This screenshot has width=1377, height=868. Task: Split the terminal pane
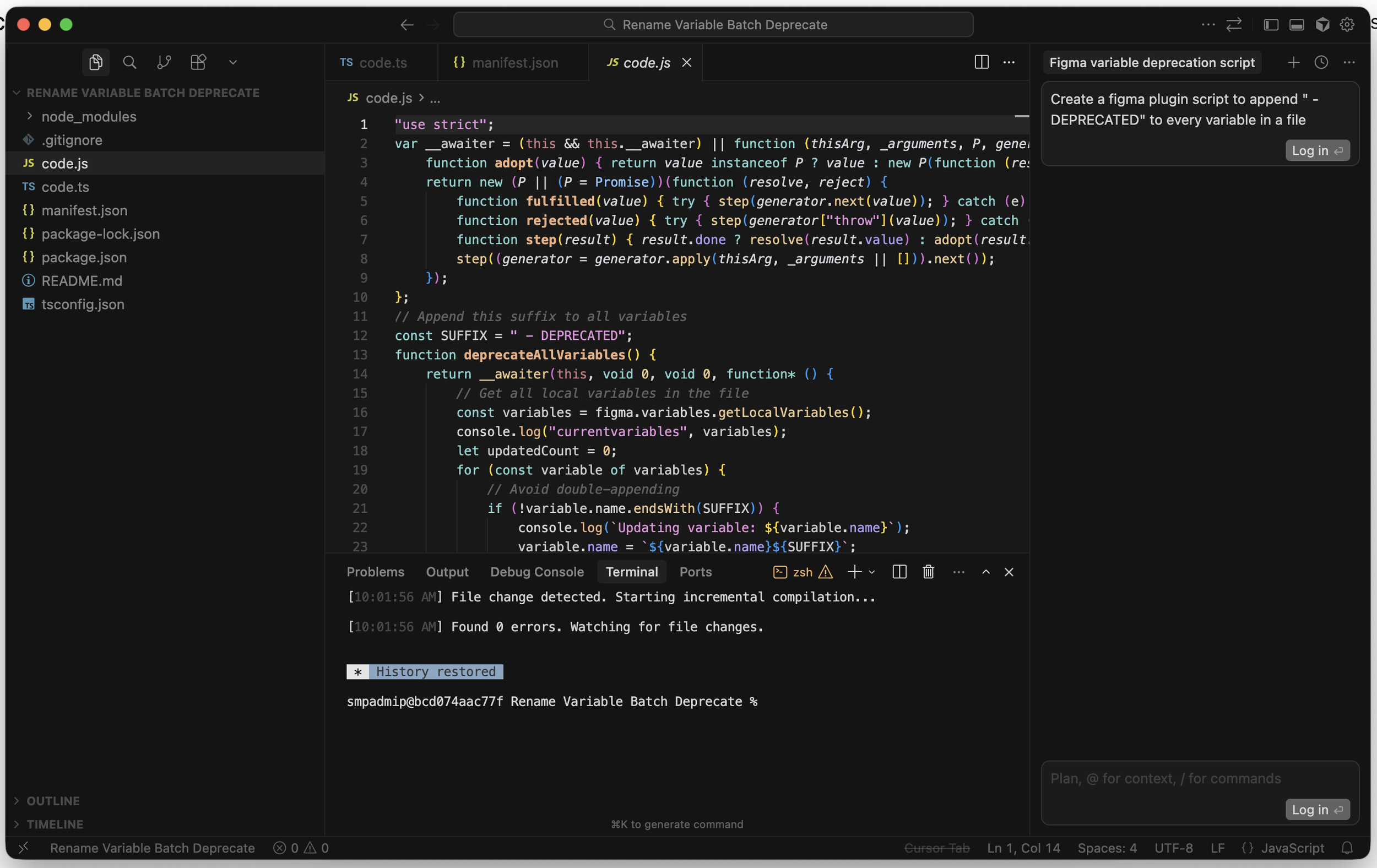pos(899,572)
